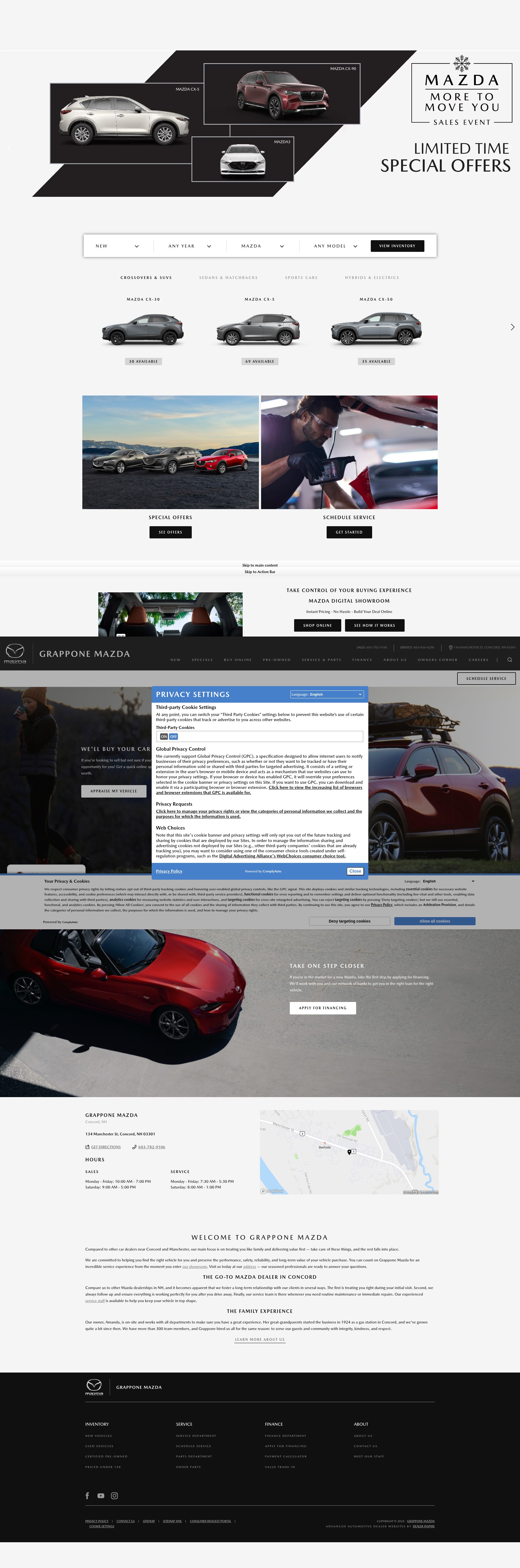Click 69 Available badge under CX-5

(260, 362)
